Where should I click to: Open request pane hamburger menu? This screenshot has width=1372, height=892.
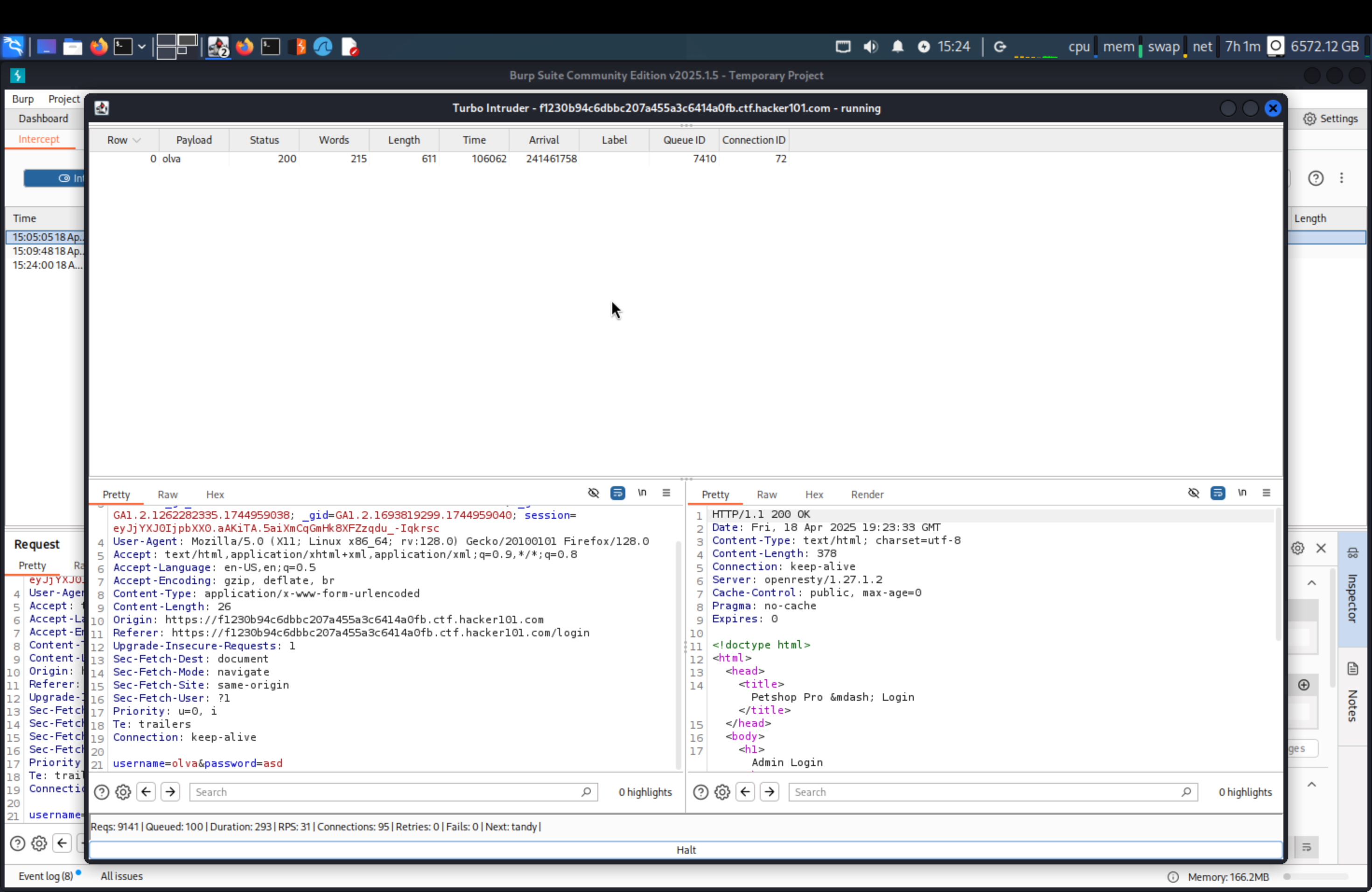coord(666,493)
